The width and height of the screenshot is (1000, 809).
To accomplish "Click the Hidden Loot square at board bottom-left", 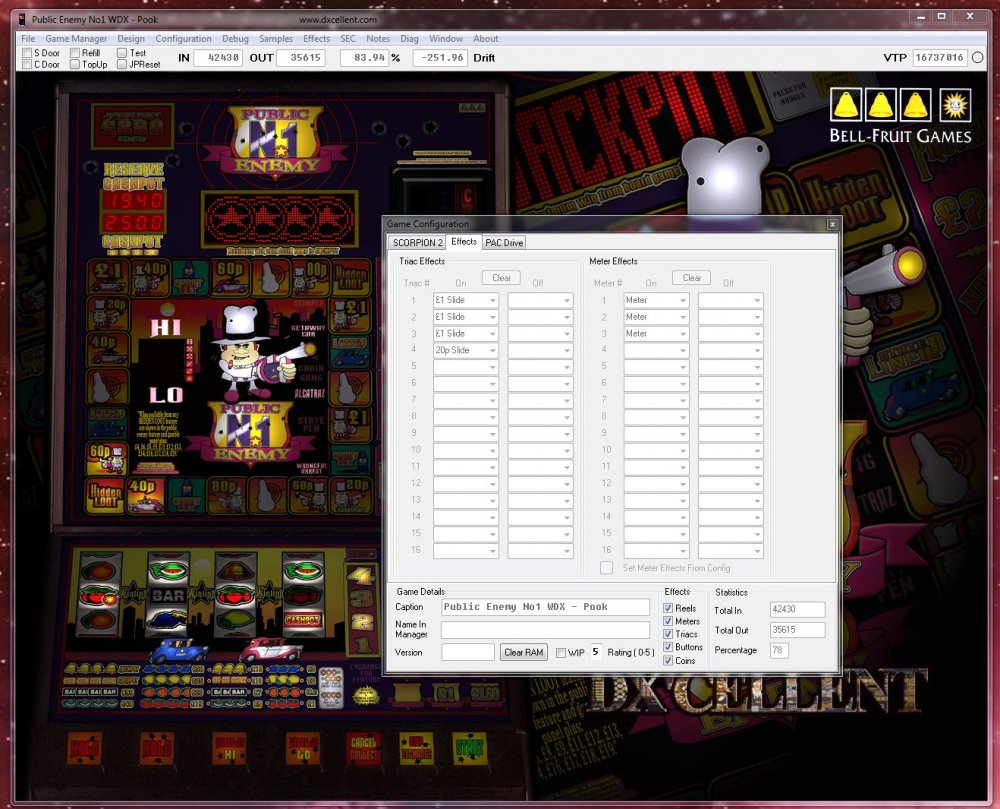I will point(105,497).
